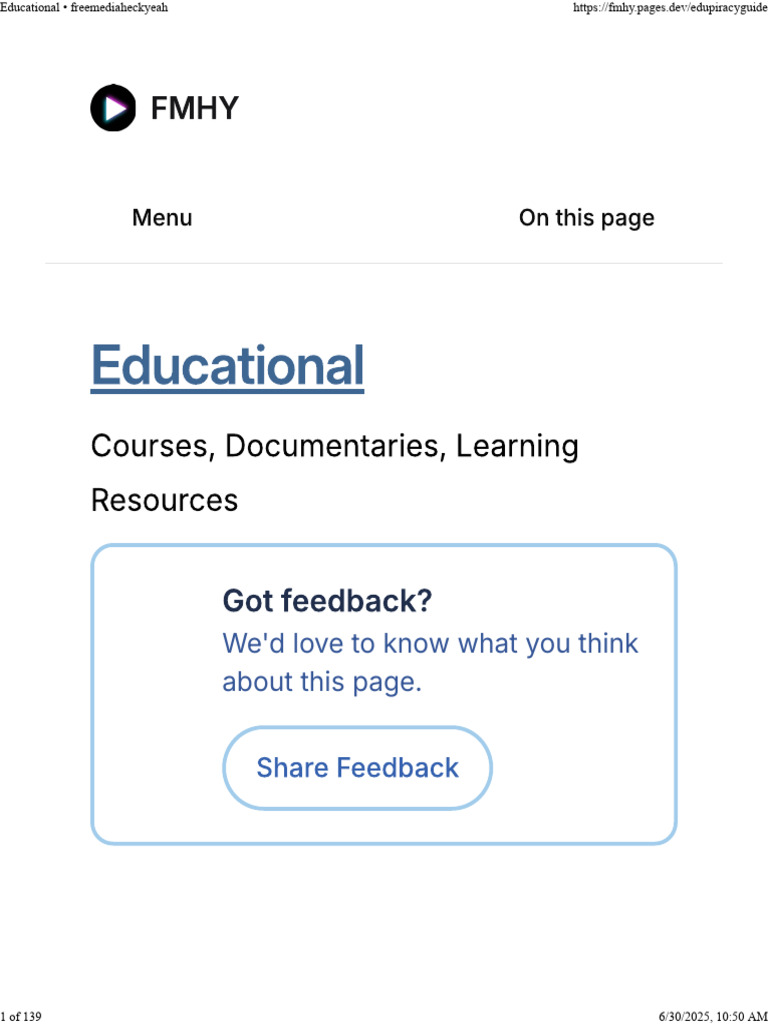768x1024 pixels.
Task: Open the Menu navigation
Action: point(162,218)
